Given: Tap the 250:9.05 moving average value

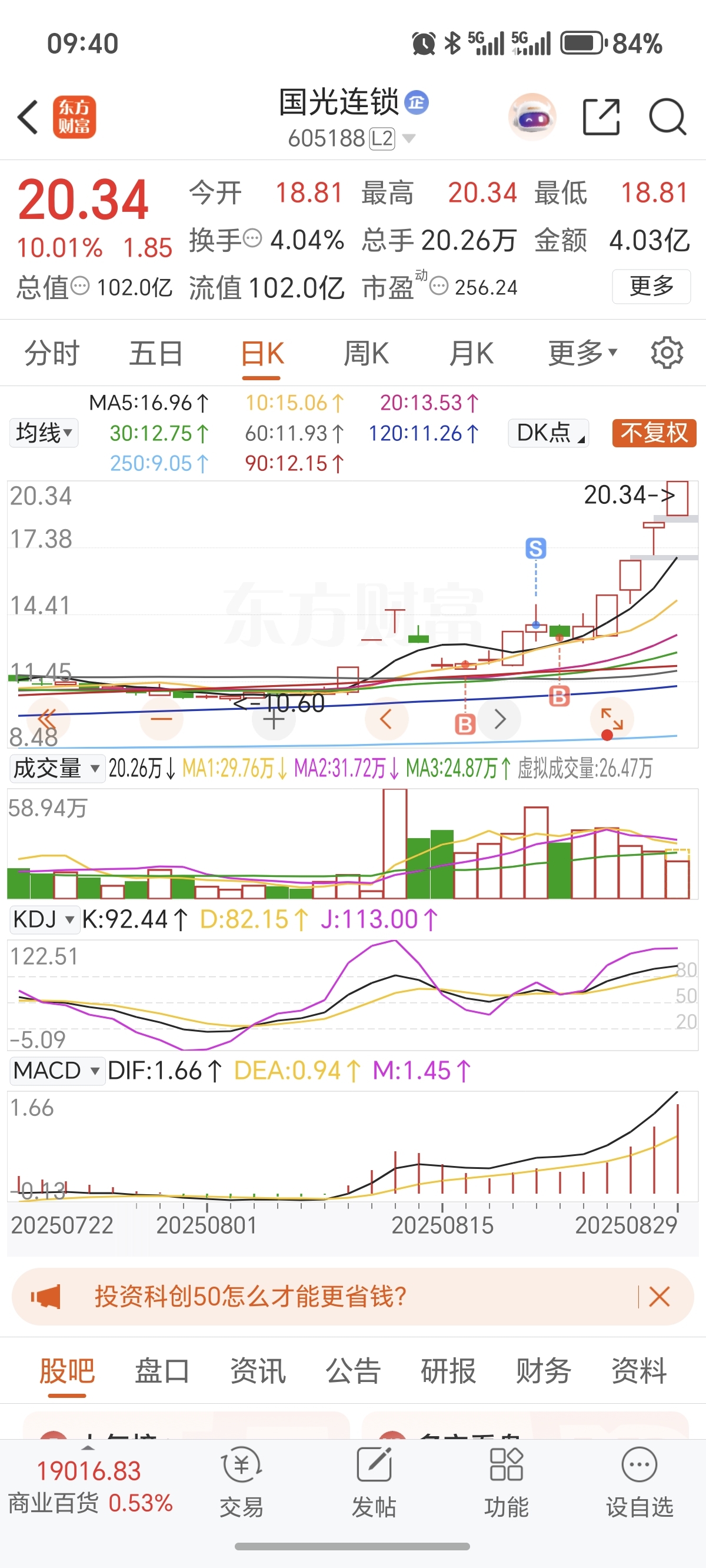Looking at the screenshot, I should coord(159,463).
